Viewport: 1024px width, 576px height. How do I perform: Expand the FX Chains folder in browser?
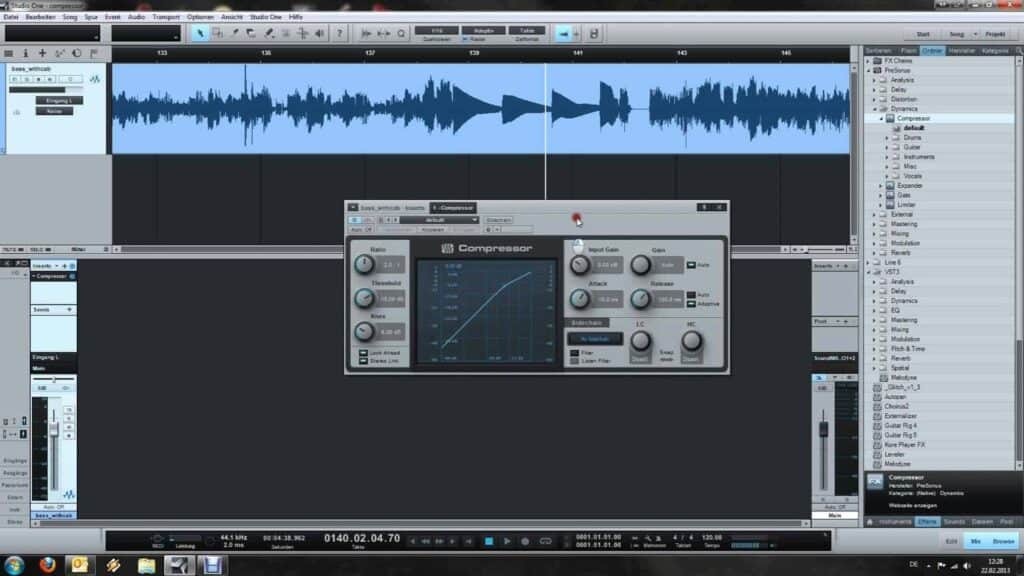tap(869, 61)
